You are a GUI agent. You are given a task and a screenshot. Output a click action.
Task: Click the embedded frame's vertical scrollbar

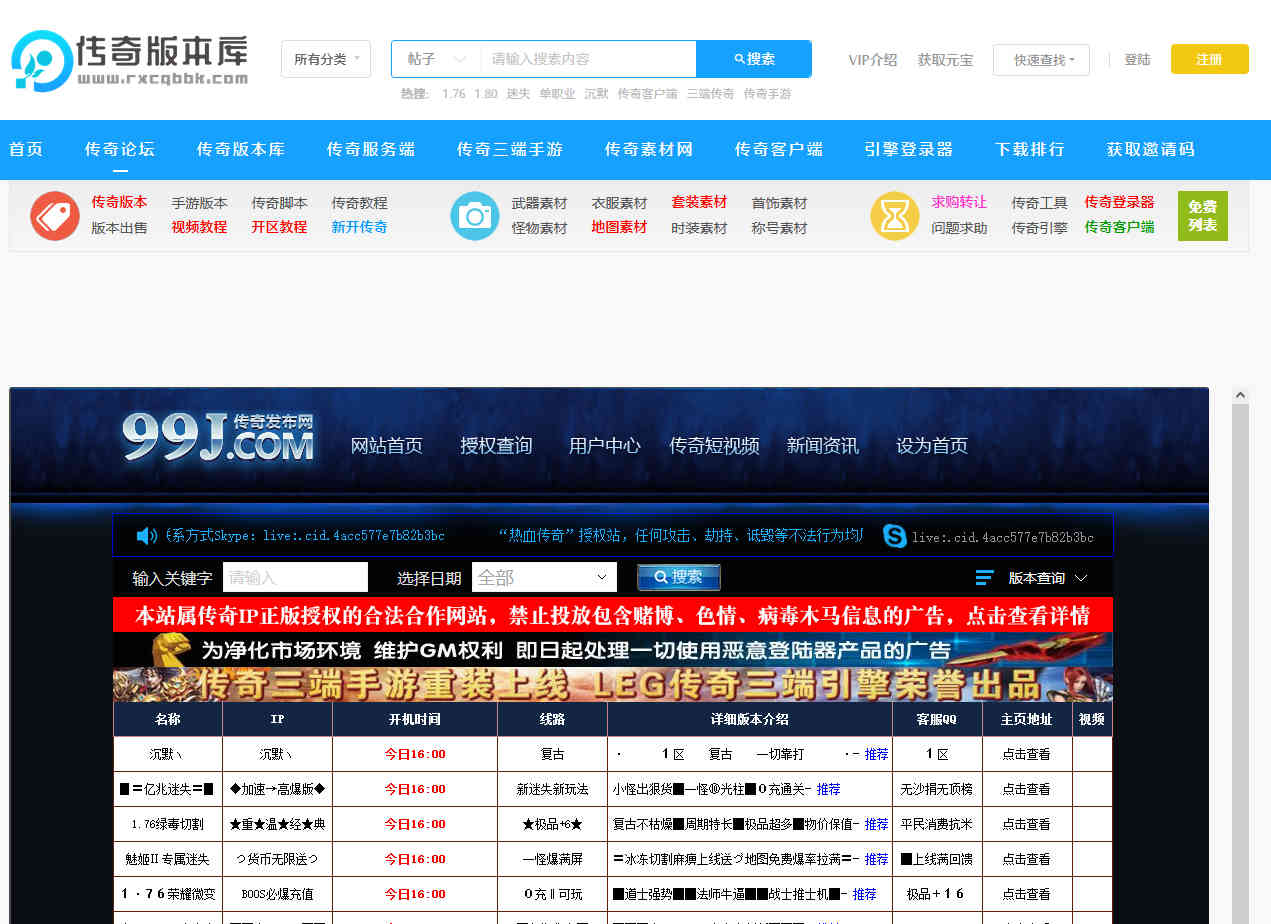(1240, 650)
